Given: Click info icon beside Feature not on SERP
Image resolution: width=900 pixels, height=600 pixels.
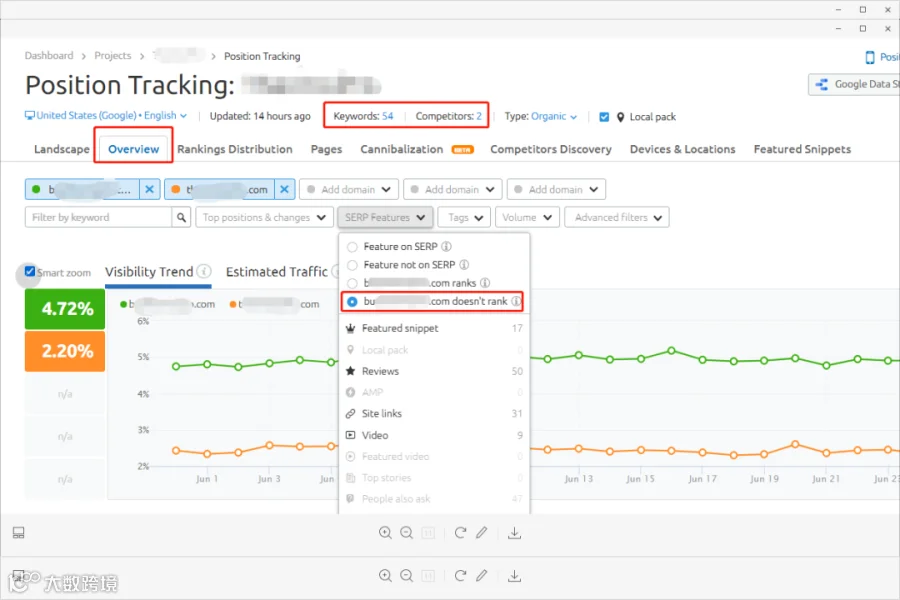Looking at the screenshot, I should click(464, 265).
